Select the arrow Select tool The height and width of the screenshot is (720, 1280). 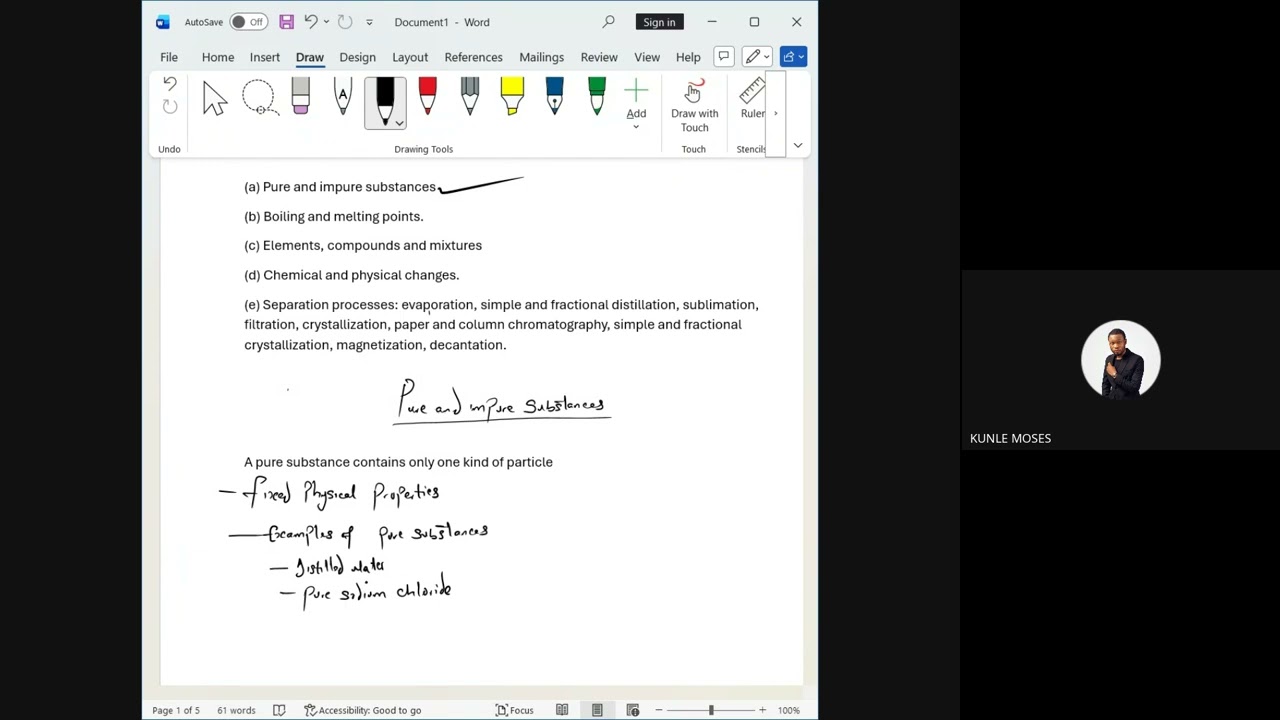215,99
